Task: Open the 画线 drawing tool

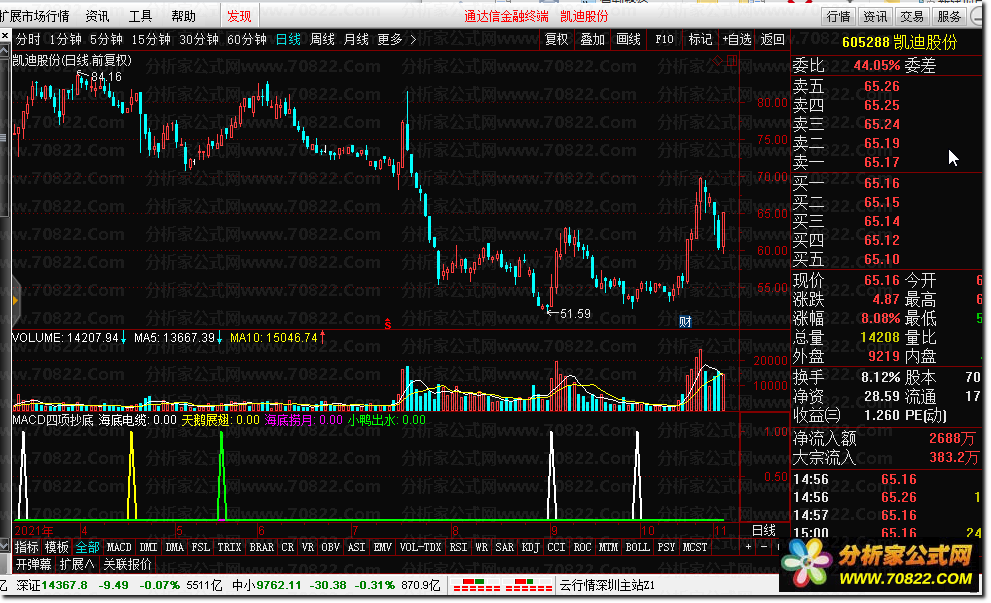Action: click(x=628, y=39)
